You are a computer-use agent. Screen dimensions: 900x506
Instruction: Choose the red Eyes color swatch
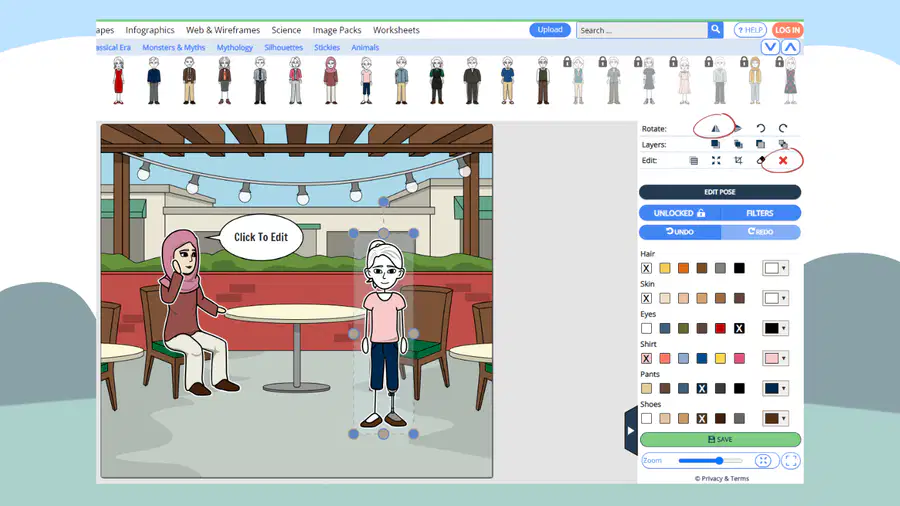click(720, 328)
